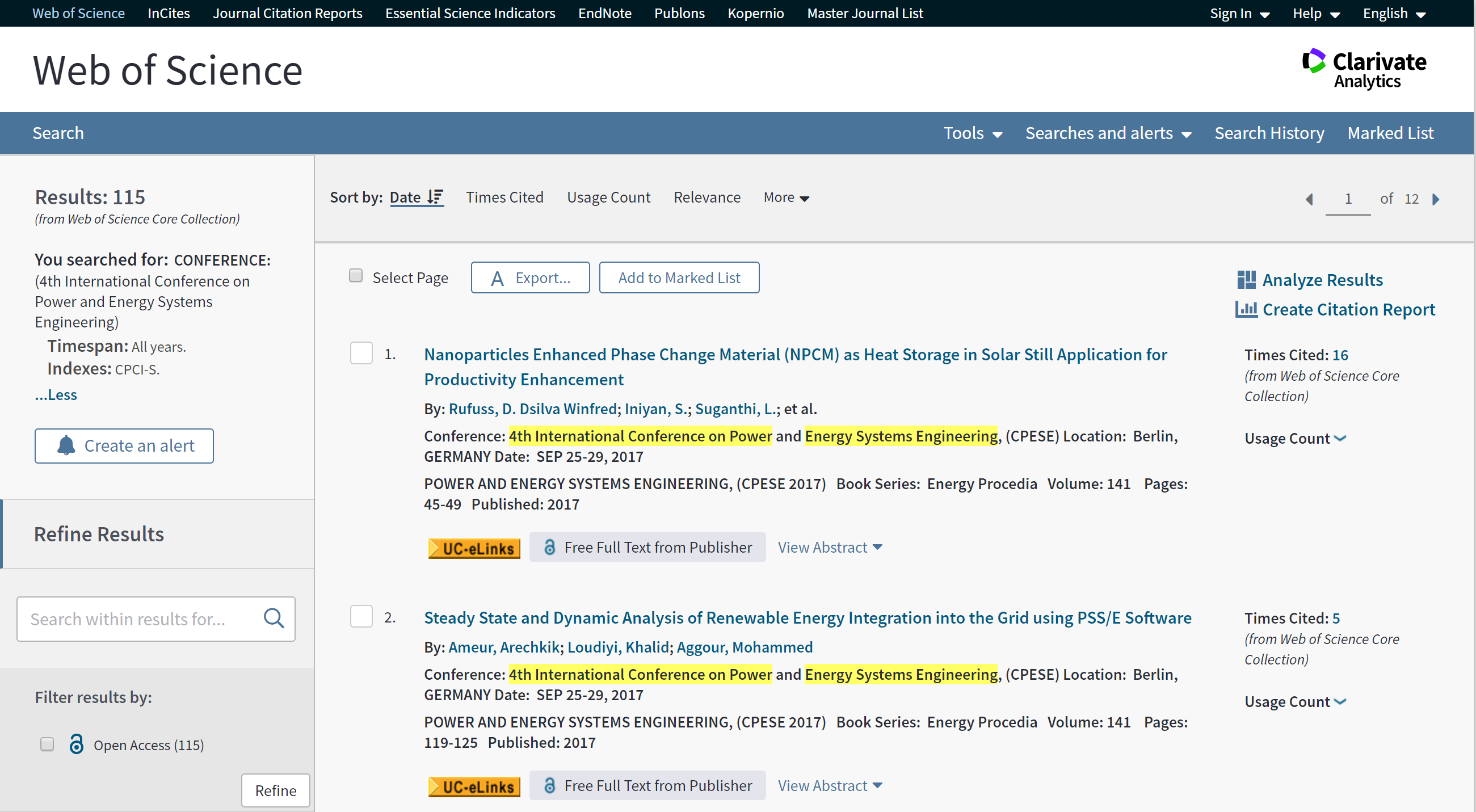Expand View Abstract for result 2
1476x812 pixels.
point(830,786)
